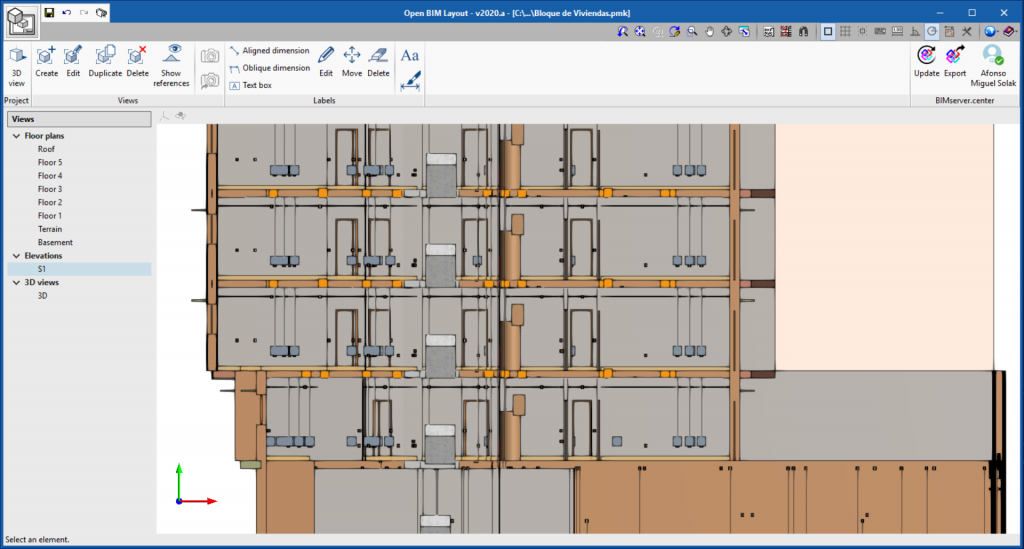The height and width of the screenshot is (549, 1024).
Task: Insert a Text box label
Action: pyautogui.click(x=251, y=86)
